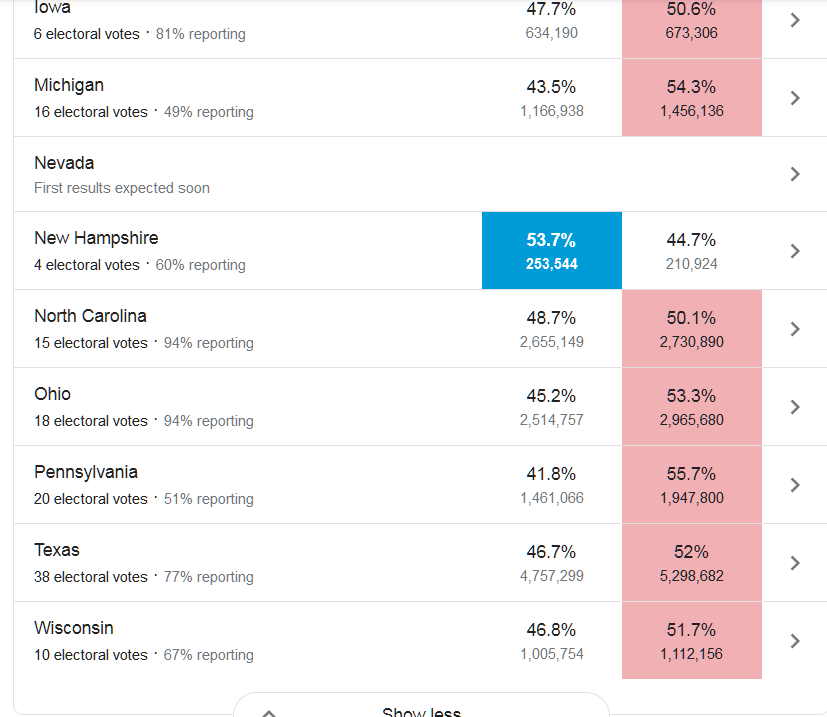This screenshot has height=717, width=827.
Task: Click North Carolina's 48.7% vote figure
Action: [552, 318]
